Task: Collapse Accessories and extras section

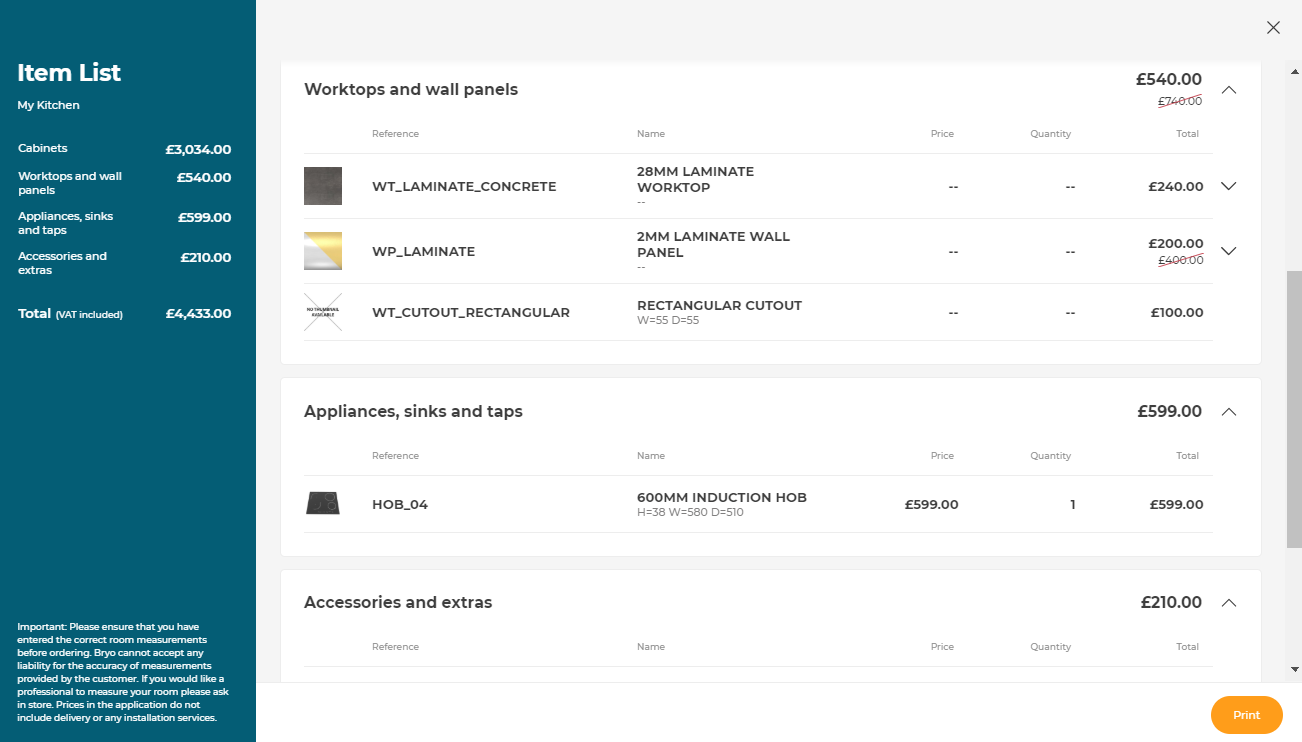Action: (1229, 603)
